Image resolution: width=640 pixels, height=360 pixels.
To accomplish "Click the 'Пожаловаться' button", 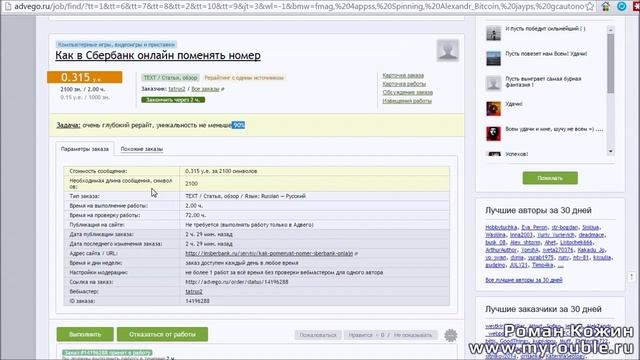I will pyautogui.click(x=318, y=335).
